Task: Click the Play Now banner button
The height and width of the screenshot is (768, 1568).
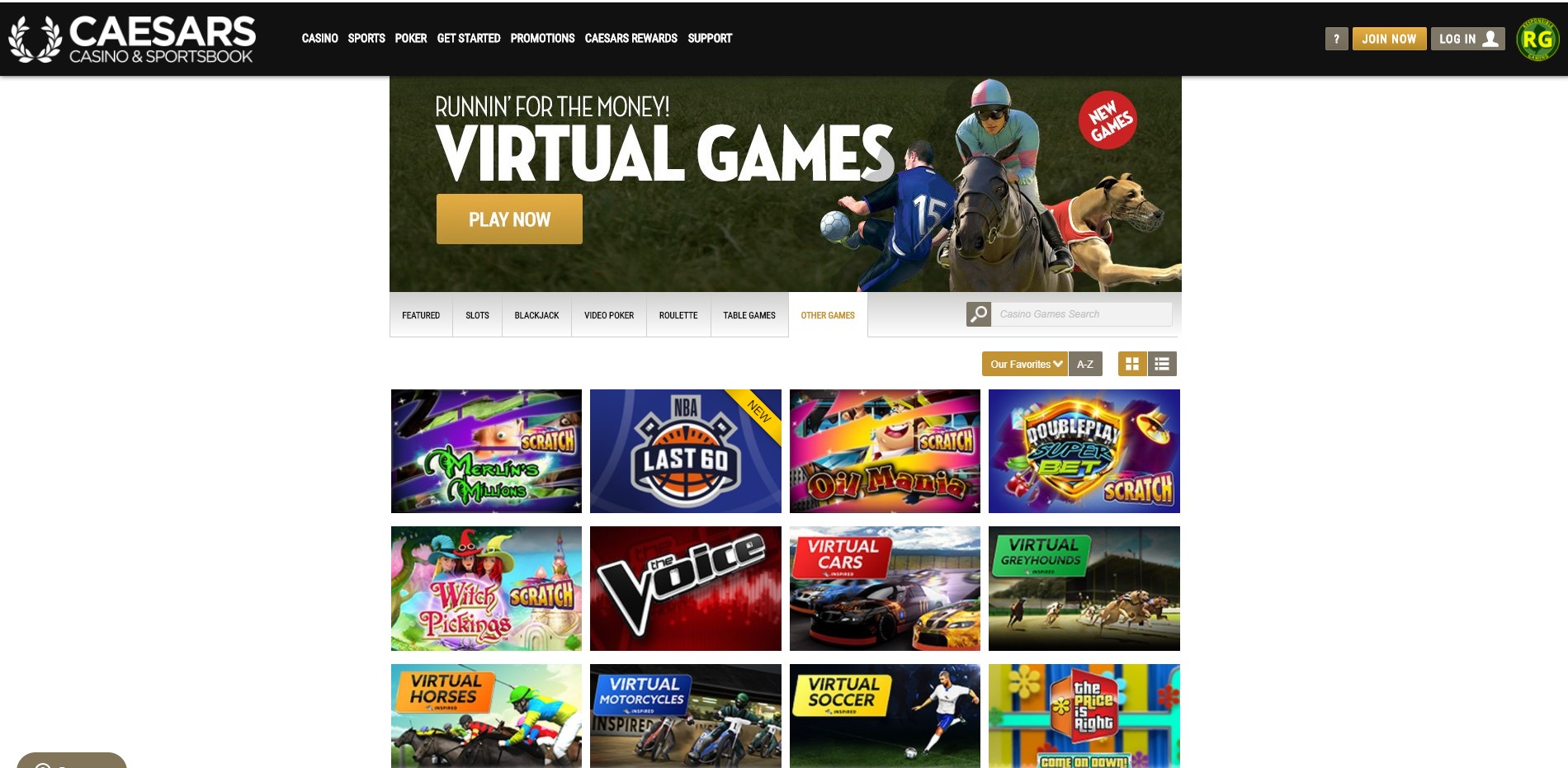Action: click(509, 219)
